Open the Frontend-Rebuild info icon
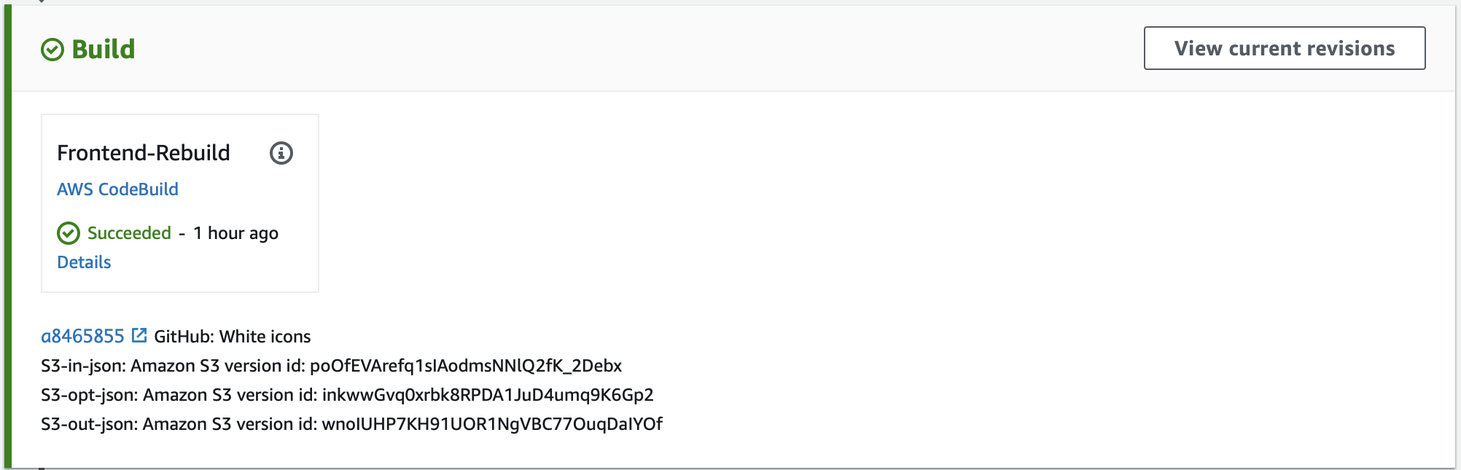1461x470 pixels. click(281, 153)
